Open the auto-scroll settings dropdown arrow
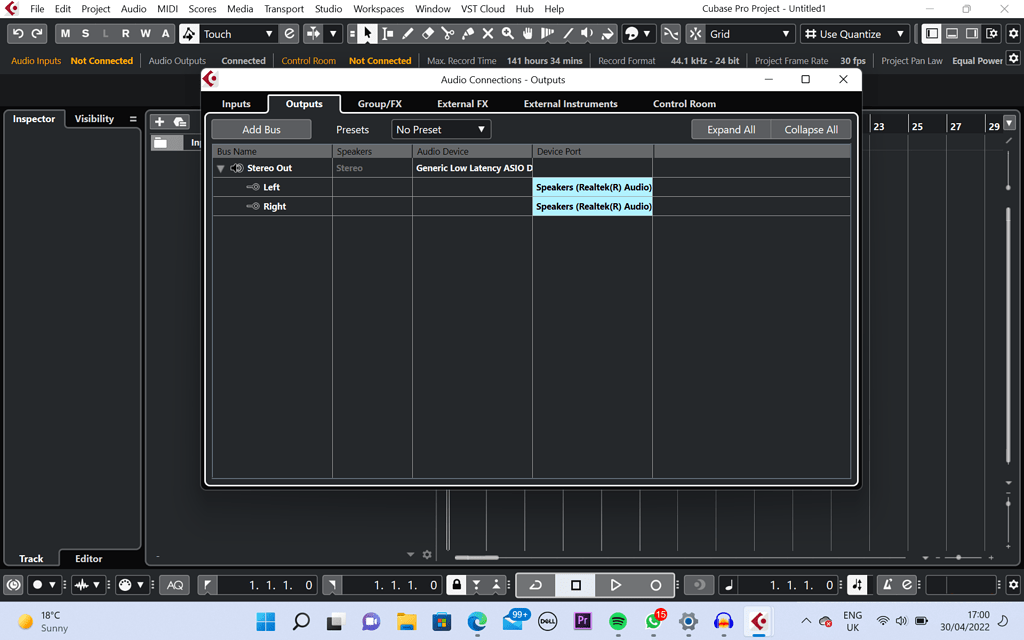 click(x=333, y=34)
